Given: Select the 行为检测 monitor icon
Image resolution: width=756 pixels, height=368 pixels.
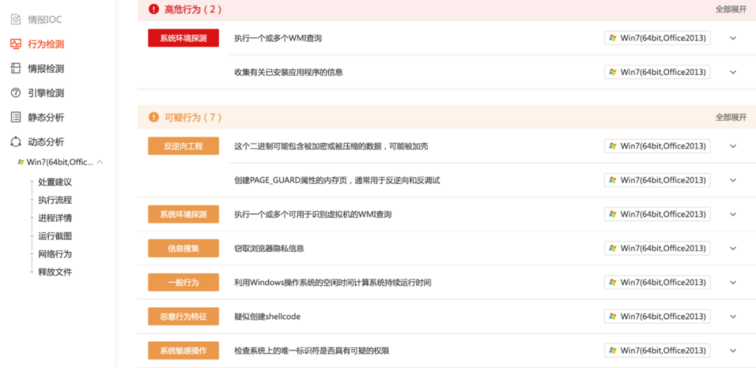Looking at the screenshot, I should point(16,44).
